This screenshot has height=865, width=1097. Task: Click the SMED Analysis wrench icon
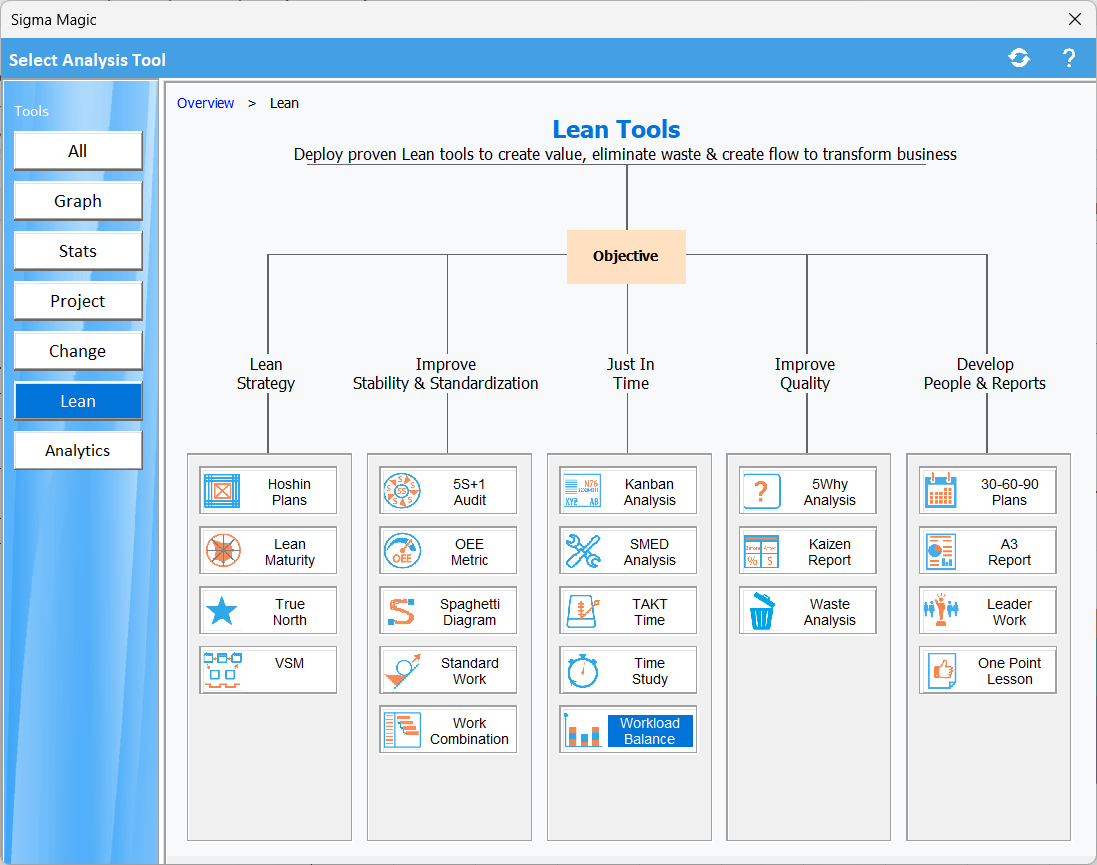pyautogui.click(x=582, y=551)
